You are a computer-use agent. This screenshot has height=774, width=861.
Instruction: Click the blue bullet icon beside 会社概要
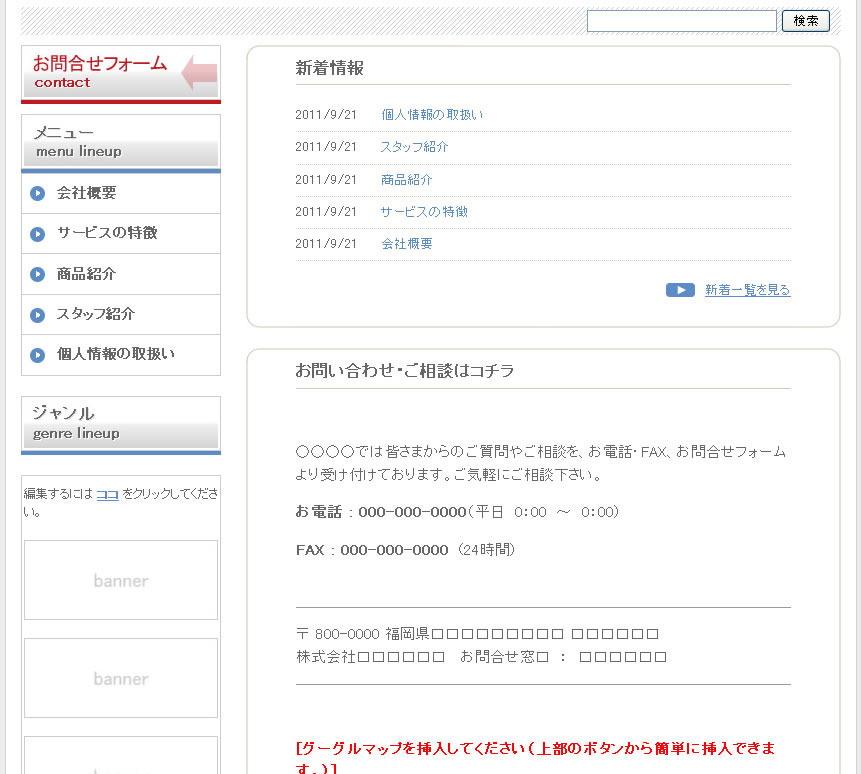click(x=38, y=194)
